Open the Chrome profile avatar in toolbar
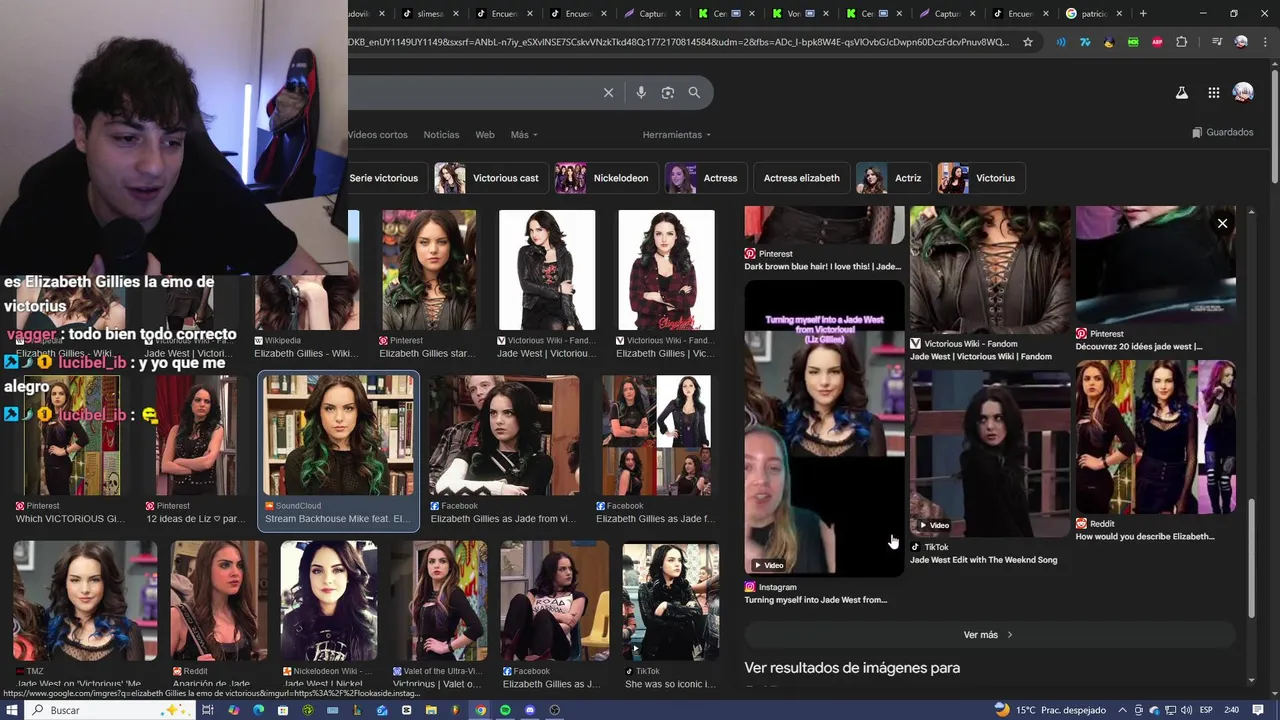 [1241, 42]
